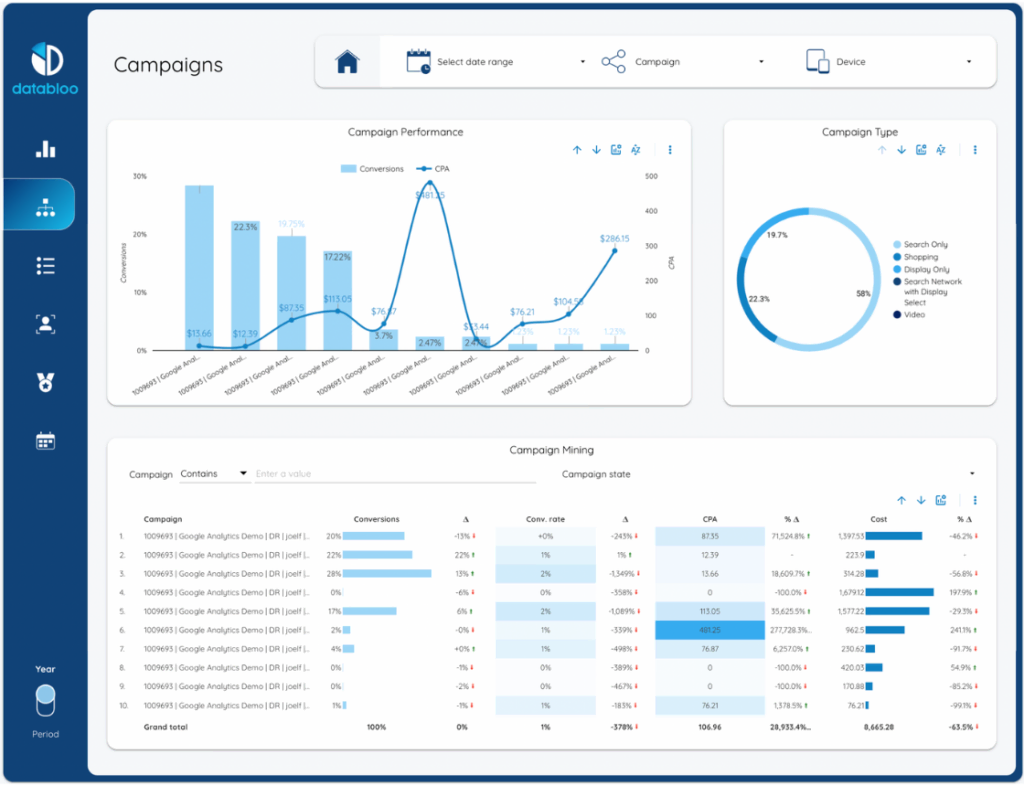Open the calendar icon in sidebar

tap(45, 440)
